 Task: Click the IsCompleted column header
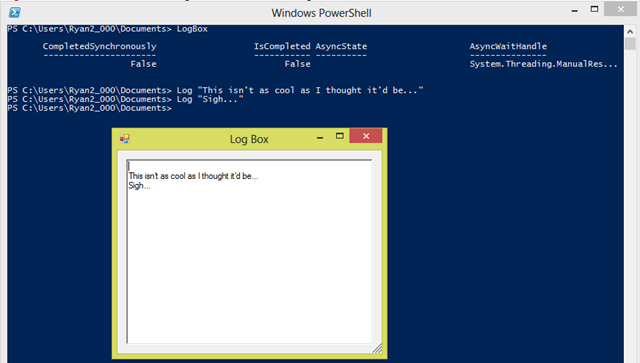point(282,46)
